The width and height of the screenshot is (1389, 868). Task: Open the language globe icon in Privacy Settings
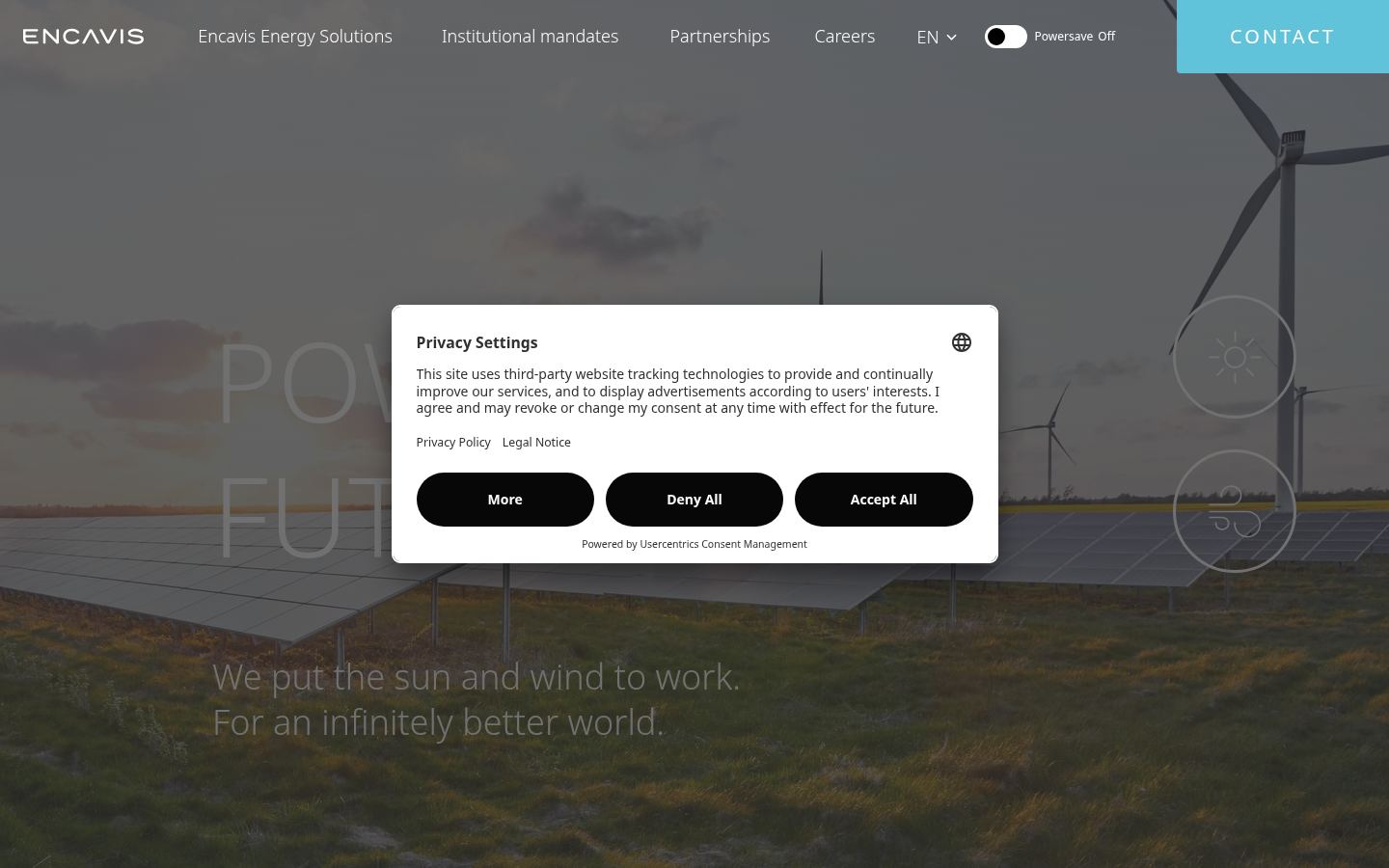click(961, 342)
